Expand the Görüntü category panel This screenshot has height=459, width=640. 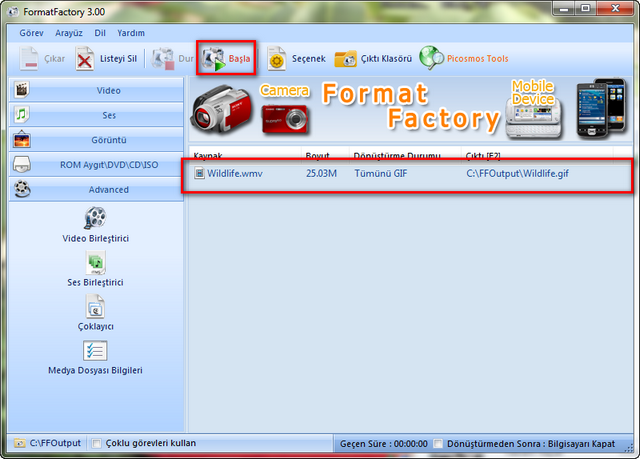tap(96, 140)
